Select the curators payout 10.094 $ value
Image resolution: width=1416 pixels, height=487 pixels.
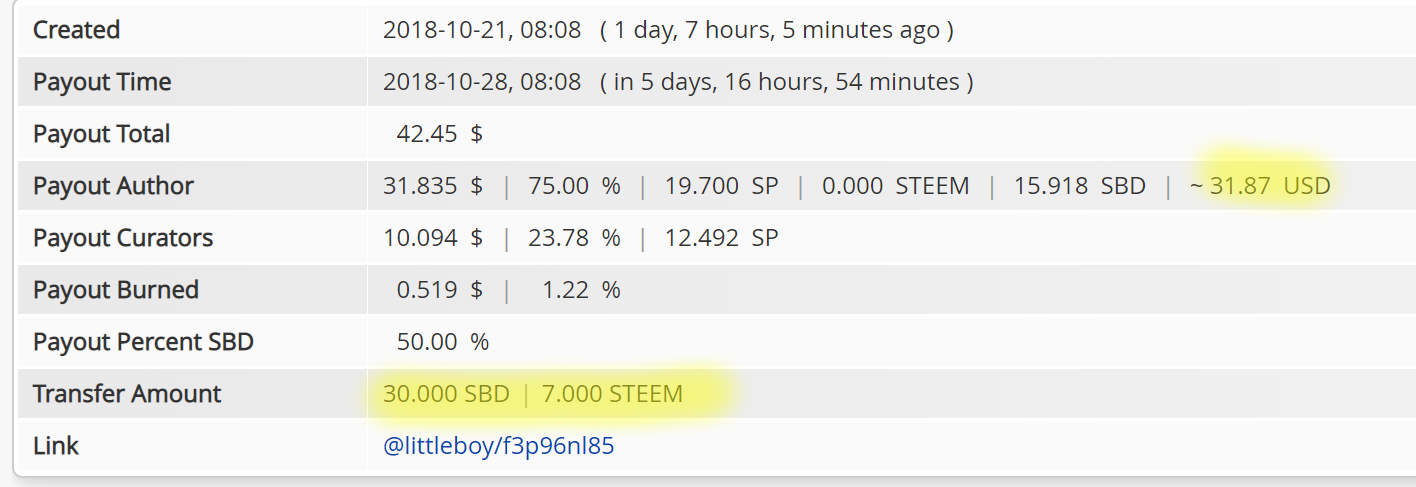click(x=433, y=238)
